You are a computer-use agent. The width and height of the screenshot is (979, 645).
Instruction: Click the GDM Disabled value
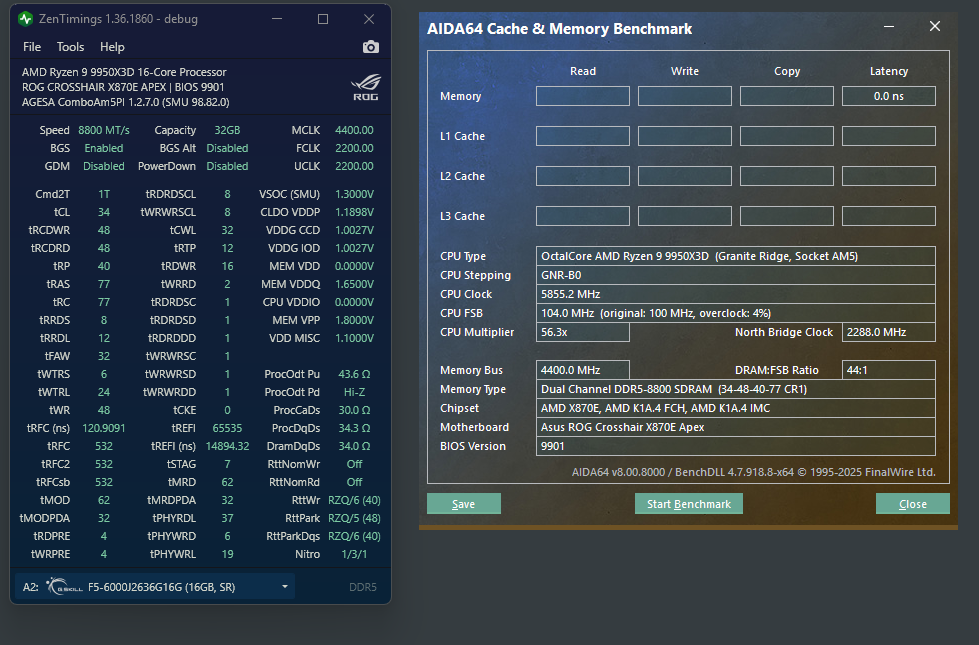(x=104, y=166)
